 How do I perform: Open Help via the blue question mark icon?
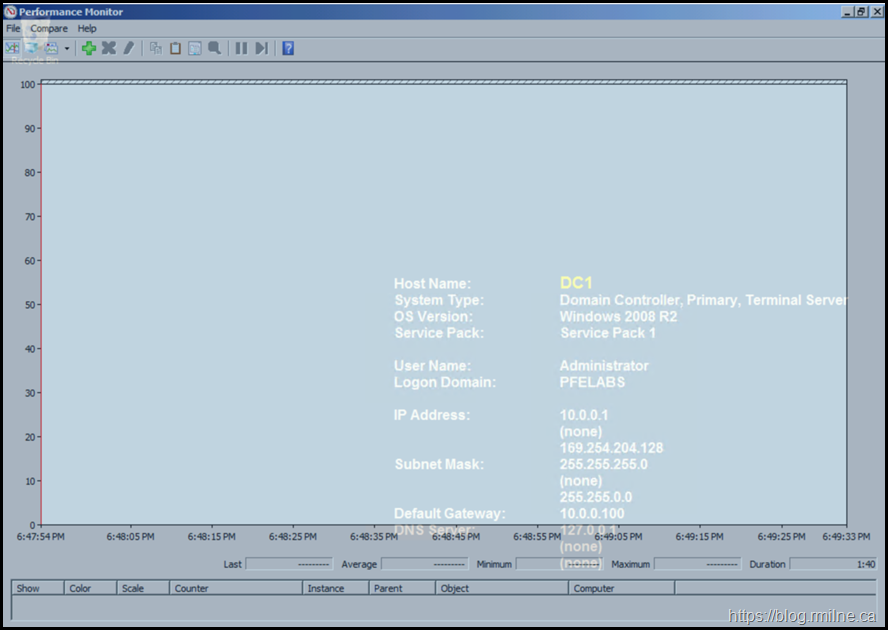[288, 48]
